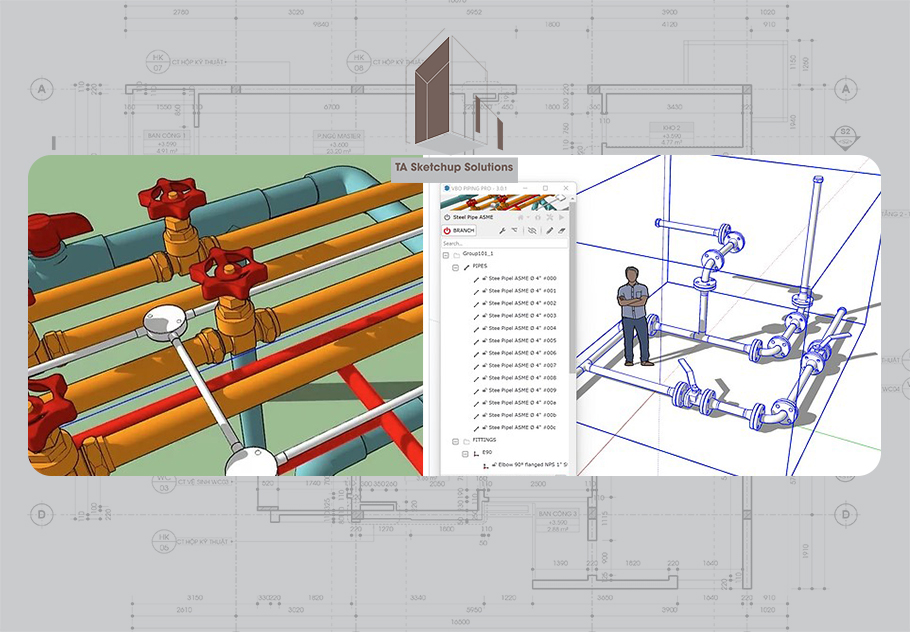Select row "Stee Pipel ASME Ø 4" #008"
This screenshot has width=910, height=632.
pyautogui.click(x=522, y=378)
